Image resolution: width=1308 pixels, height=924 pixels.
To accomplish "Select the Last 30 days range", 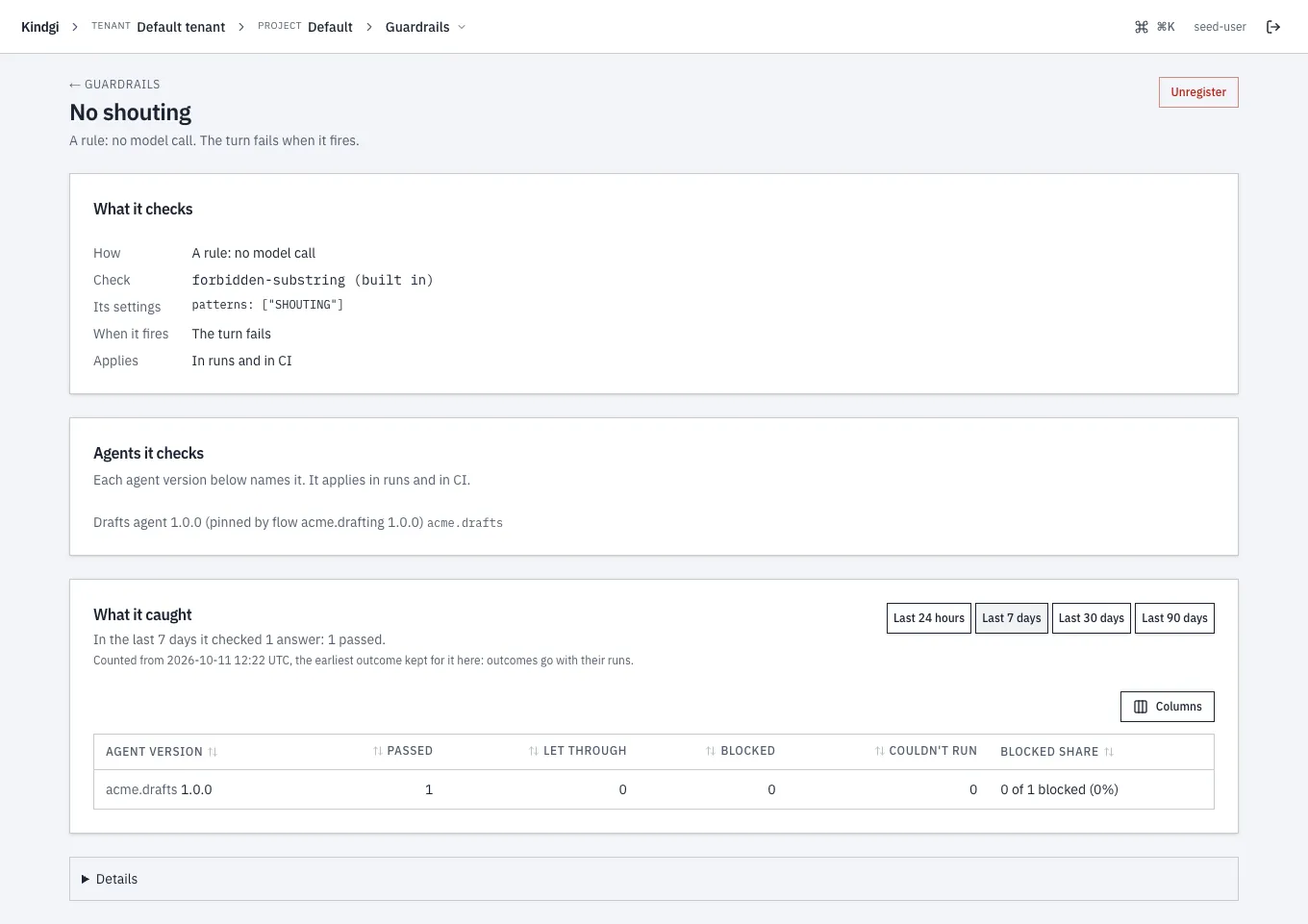I will pyautogui.click(x=1092, y=618).
